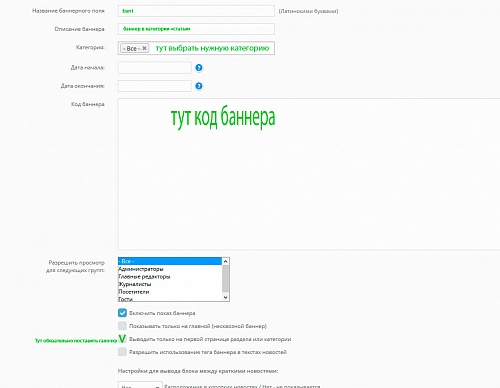This screenshot has width=500, height=388.
Task: Click the groups list scroll up arrow
Action: pos(226,261)
